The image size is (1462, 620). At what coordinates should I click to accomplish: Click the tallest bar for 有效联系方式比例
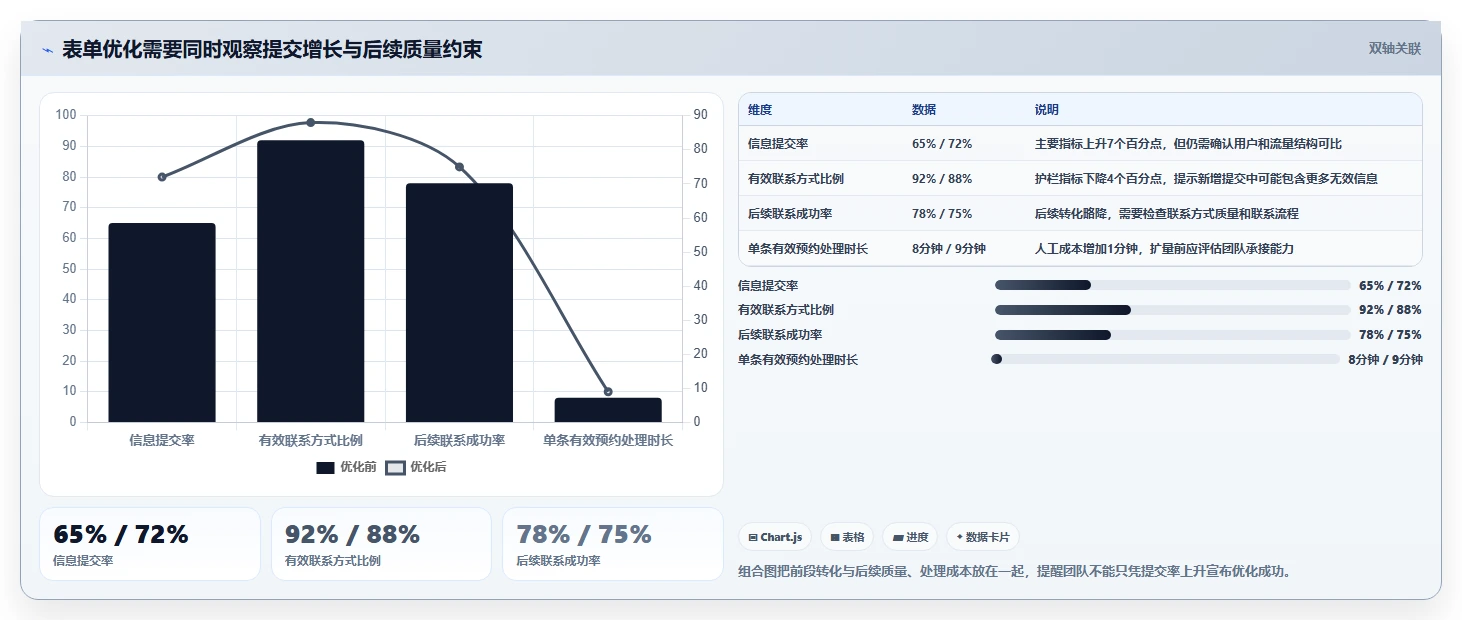(311, 281)
